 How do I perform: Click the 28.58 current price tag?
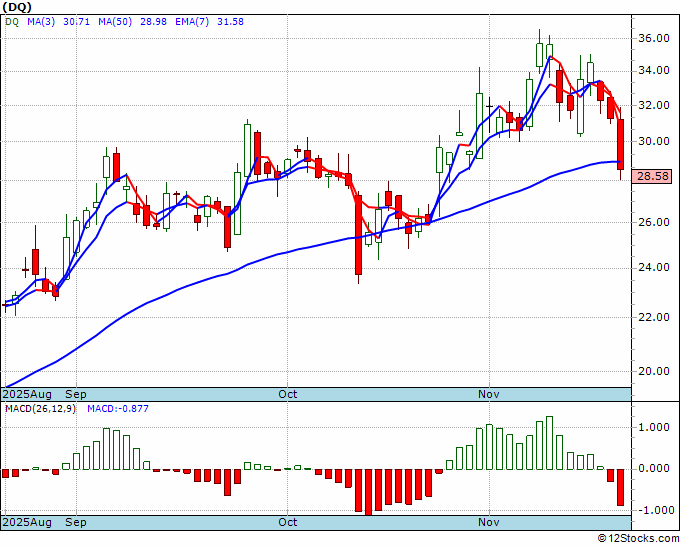(x=651, y=177)
